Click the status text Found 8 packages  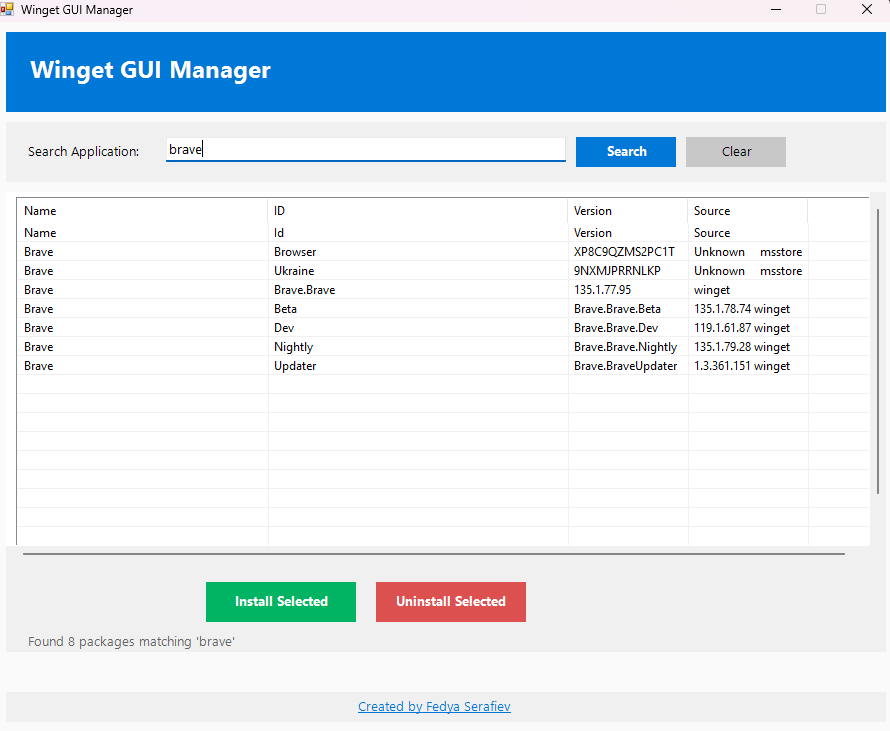click(x=131, y=641)
